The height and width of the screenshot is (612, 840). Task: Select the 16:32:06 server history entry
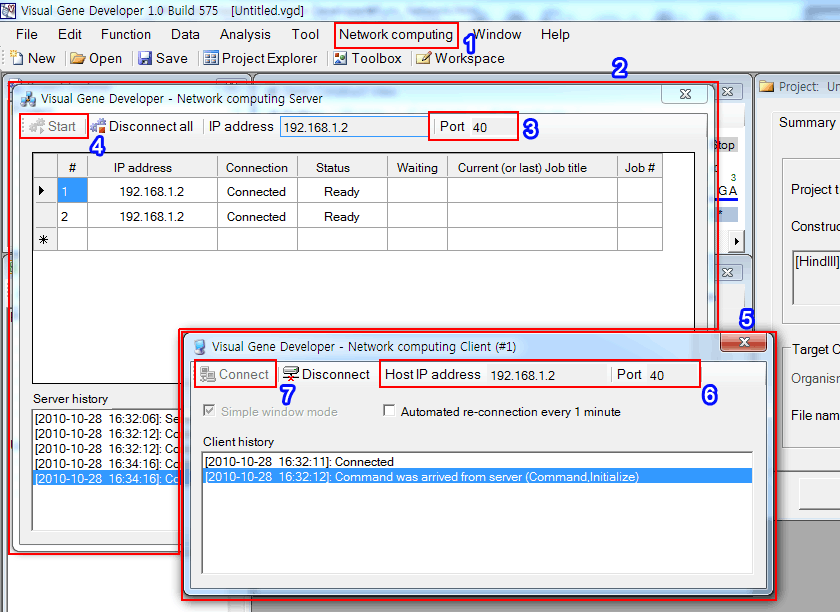click(x=107, y=419)
